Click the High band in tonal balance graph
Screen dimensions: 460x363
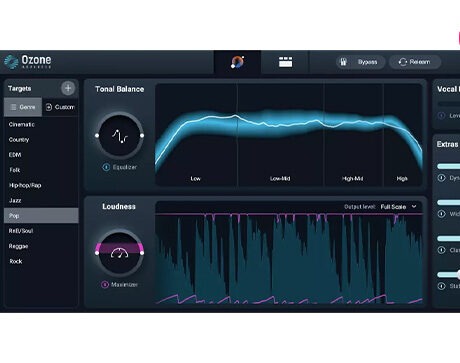pos(403,135)
